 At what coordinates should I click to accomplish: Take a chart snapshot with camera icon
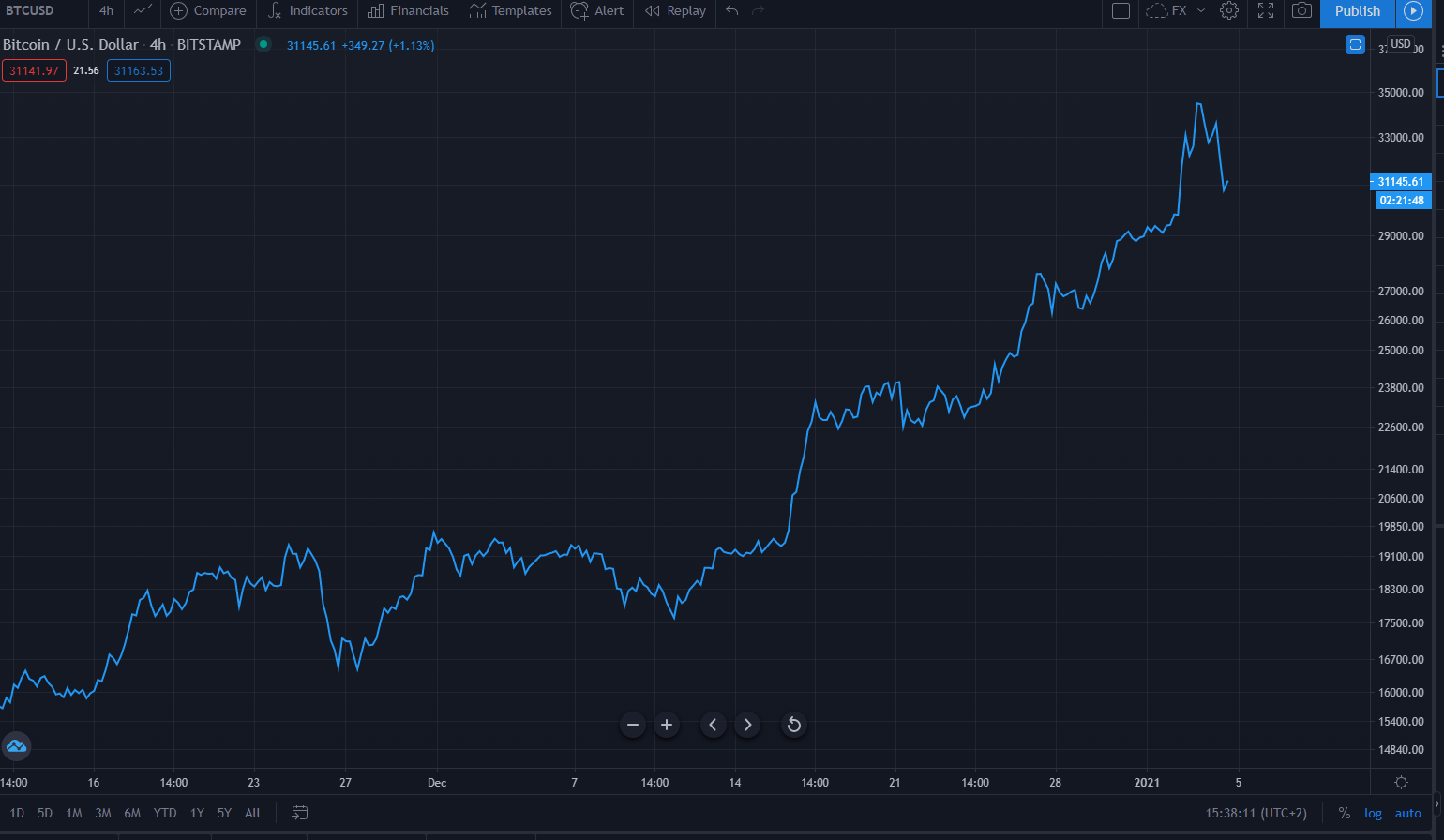1301,11
